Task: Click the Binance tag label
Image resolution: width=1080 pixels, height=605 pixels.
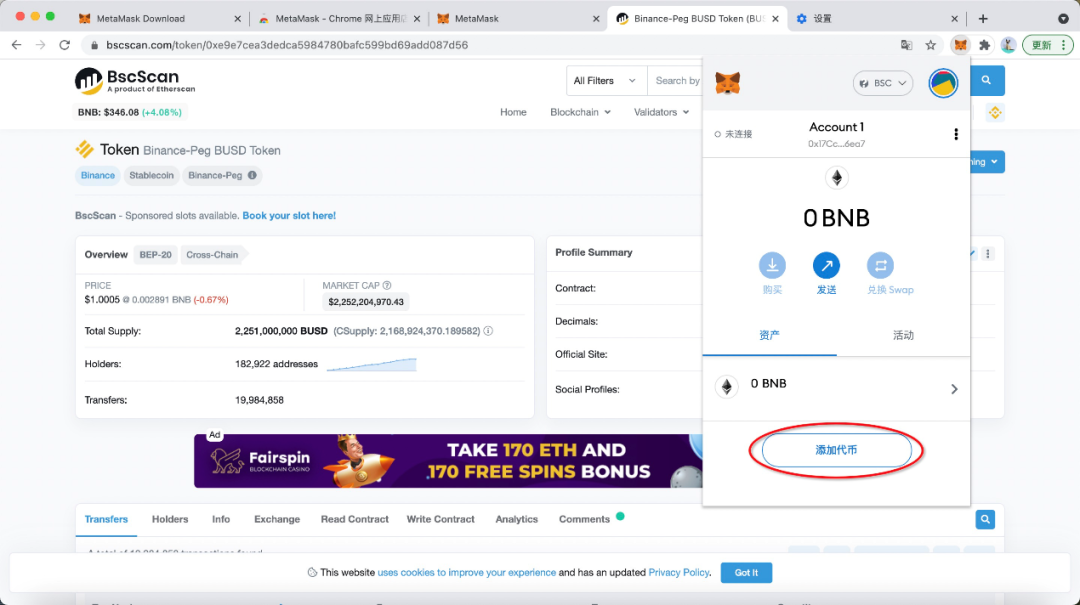Action: pos(98,176)
